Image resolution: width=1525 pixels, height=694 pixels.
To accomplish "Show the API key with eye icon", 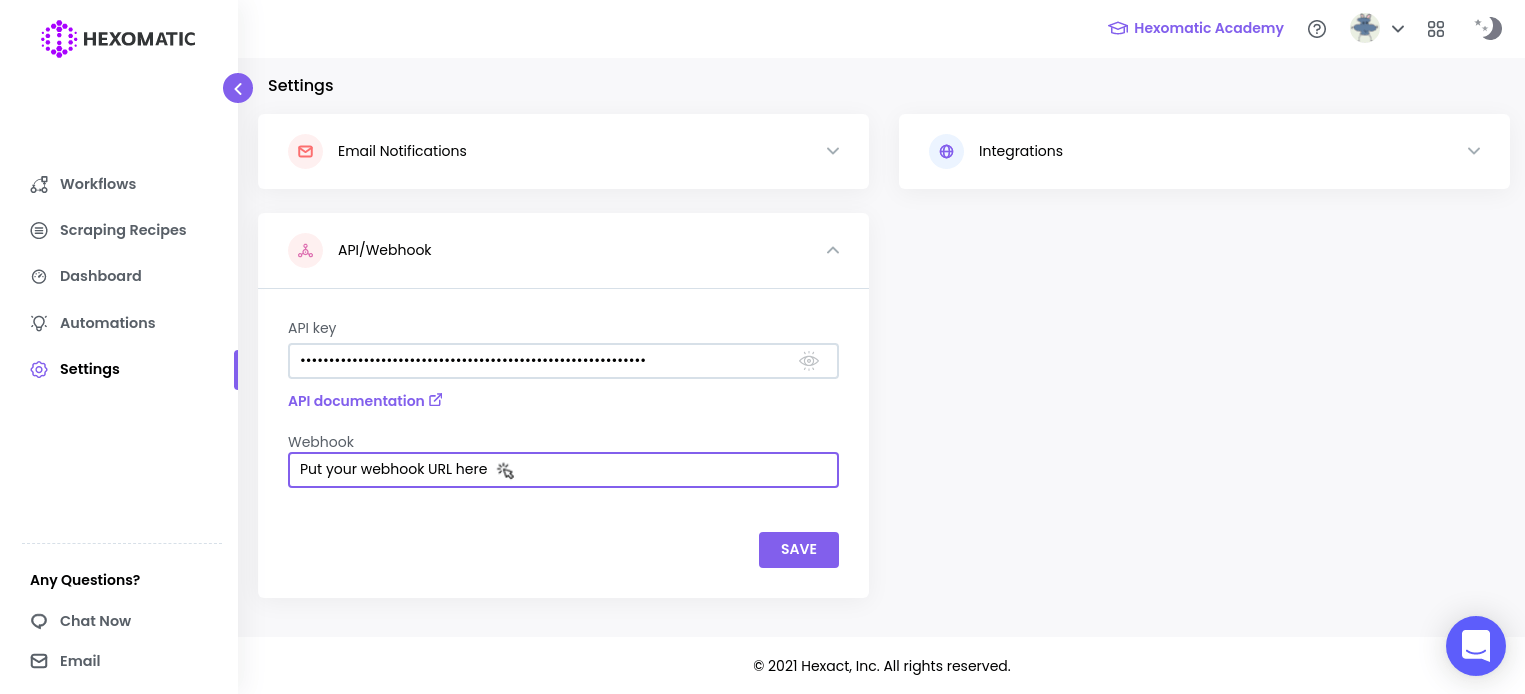I will click(x=809, y=361).
